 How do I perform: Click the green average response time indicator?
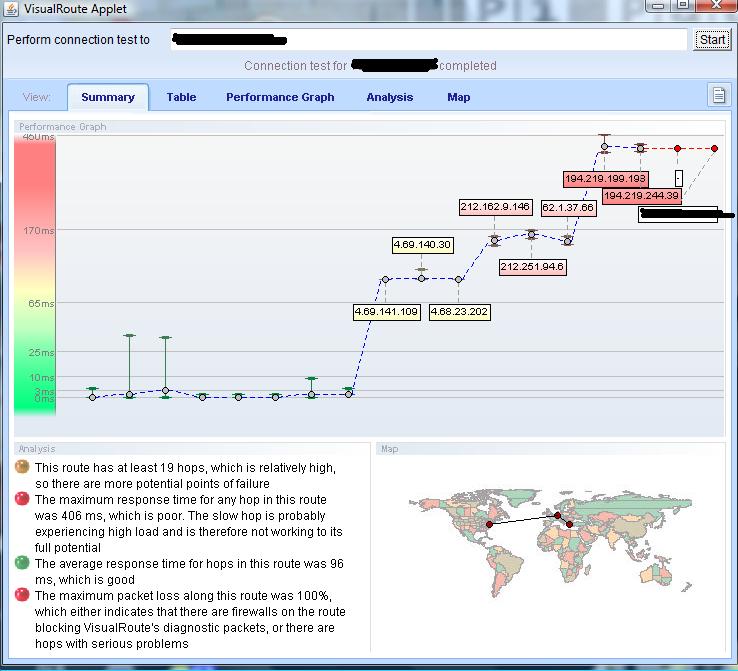click(22, 563)
